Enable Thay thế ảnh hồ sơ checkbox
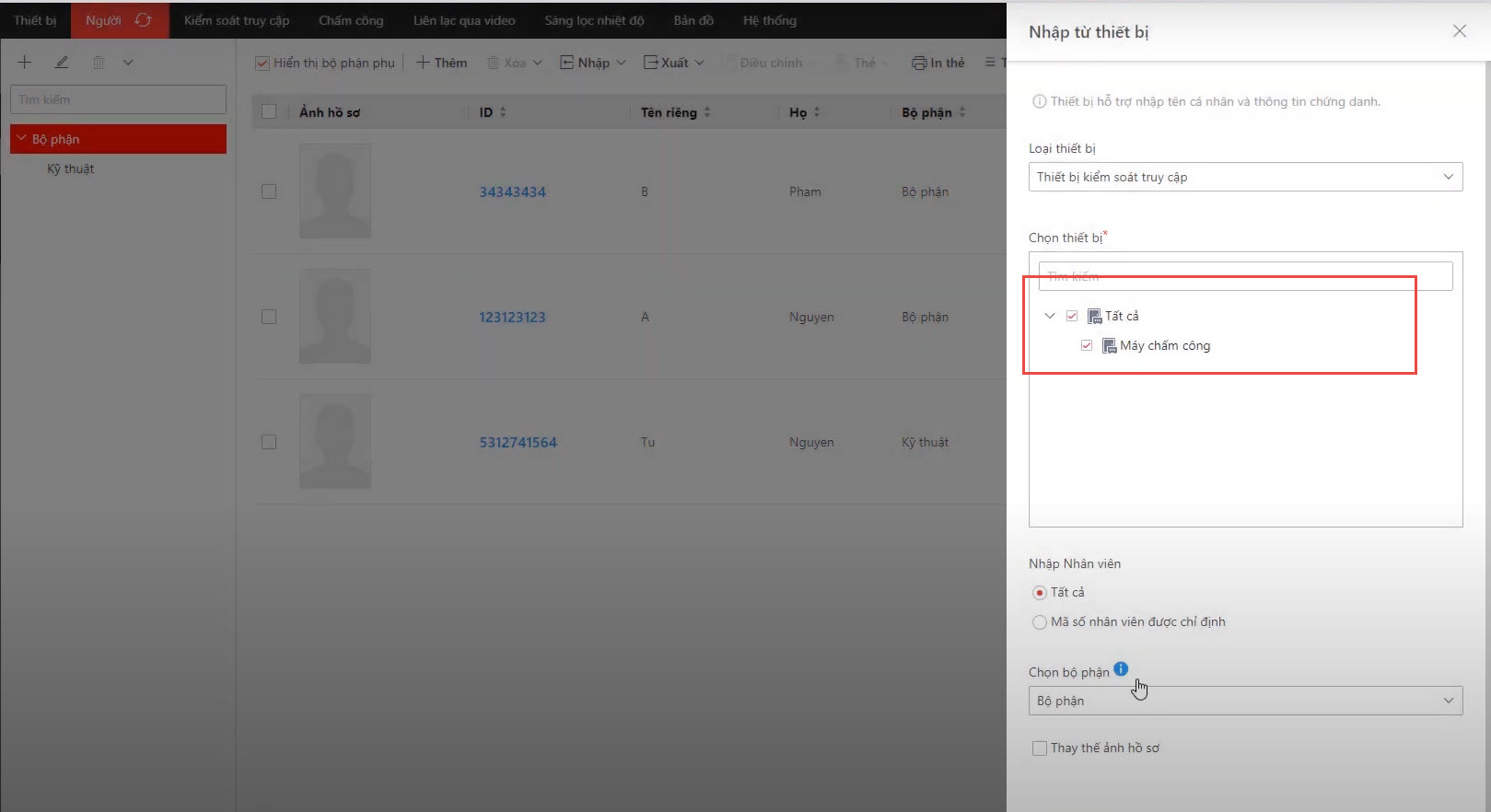This screenshot has width=1491, height=812. click(x=1040, y=748)
